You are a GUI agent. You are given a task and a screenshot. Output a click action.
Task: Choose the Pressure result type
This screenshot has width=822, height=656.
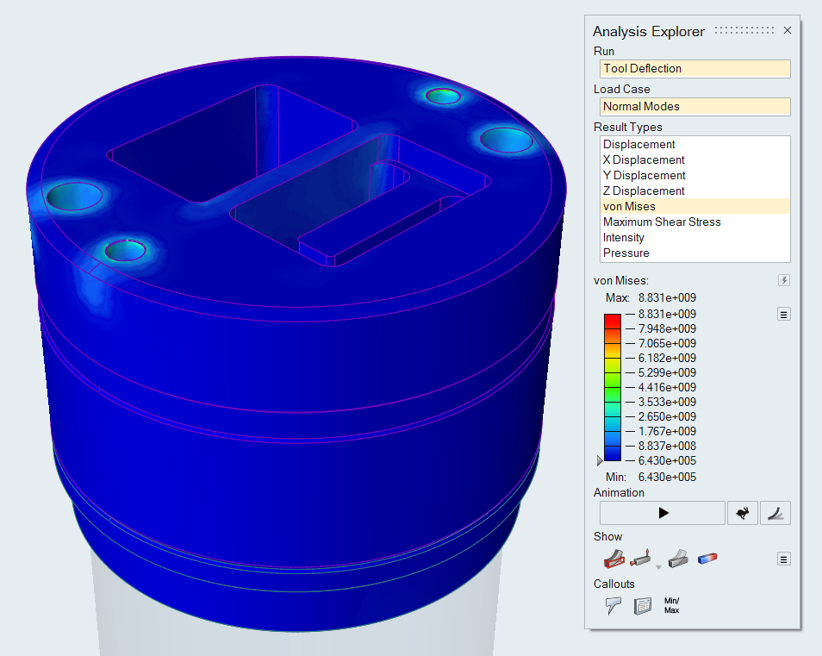tap(628, 253)
